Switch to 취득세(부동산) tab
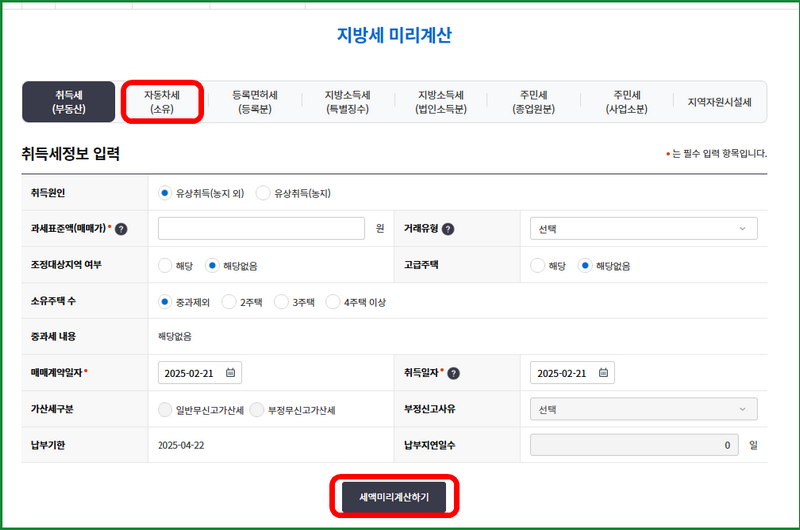The height and width of the screenshot is (530, 800). (68, 102)
